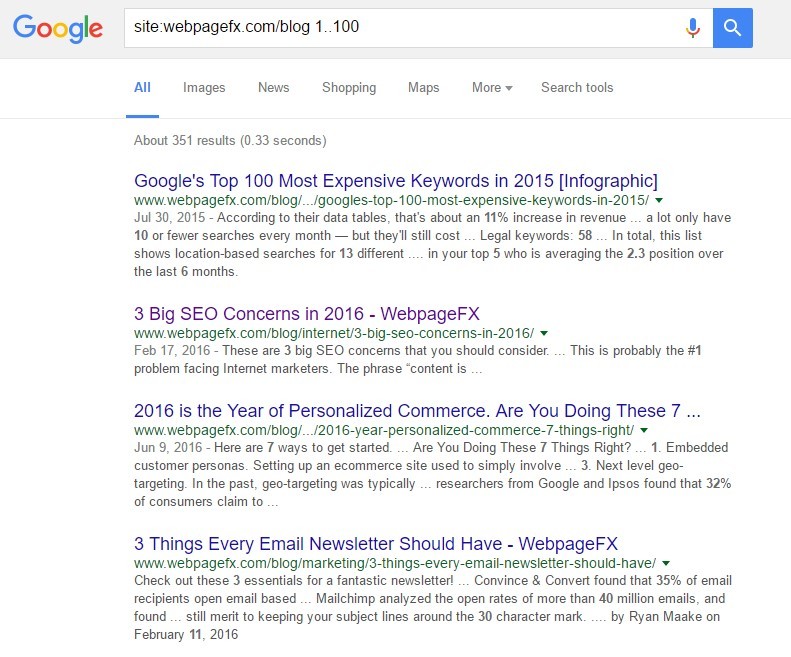Expand arrow next to 3-big-seo-concerns URL
This screenshot has height=657, width=791.
(x=544, y=333)
